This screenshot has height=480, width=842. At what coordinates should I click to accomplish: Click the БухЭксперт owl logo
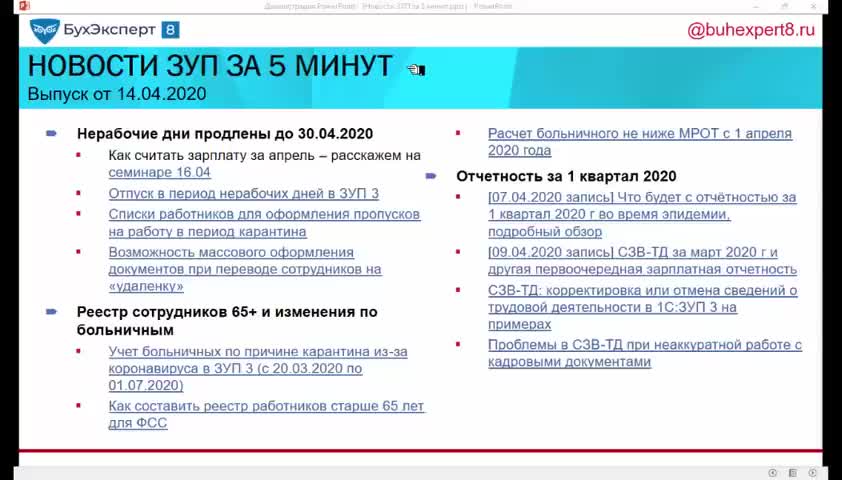[x=45, y=31]
